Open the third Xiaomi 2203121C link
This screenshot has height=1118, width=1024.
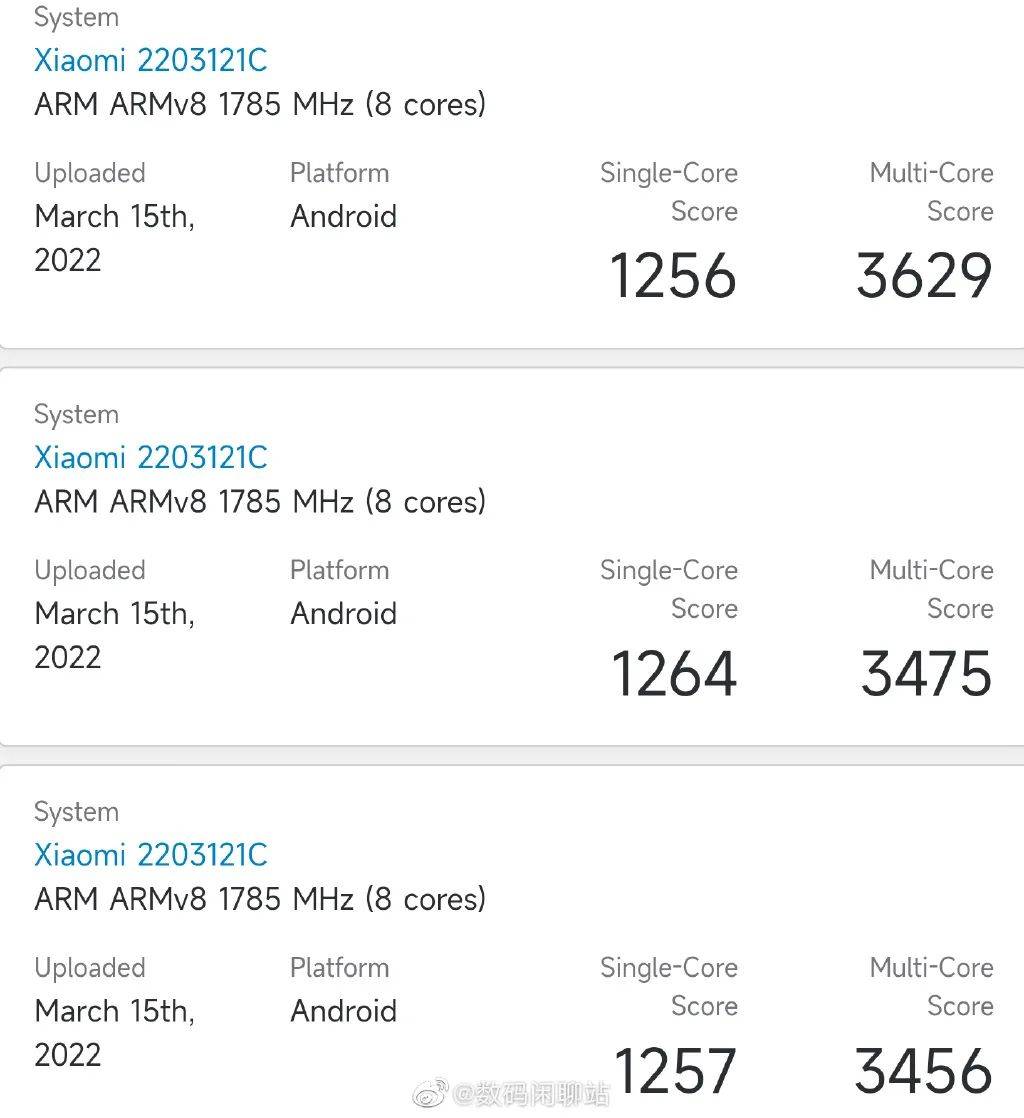coord(150,854)
